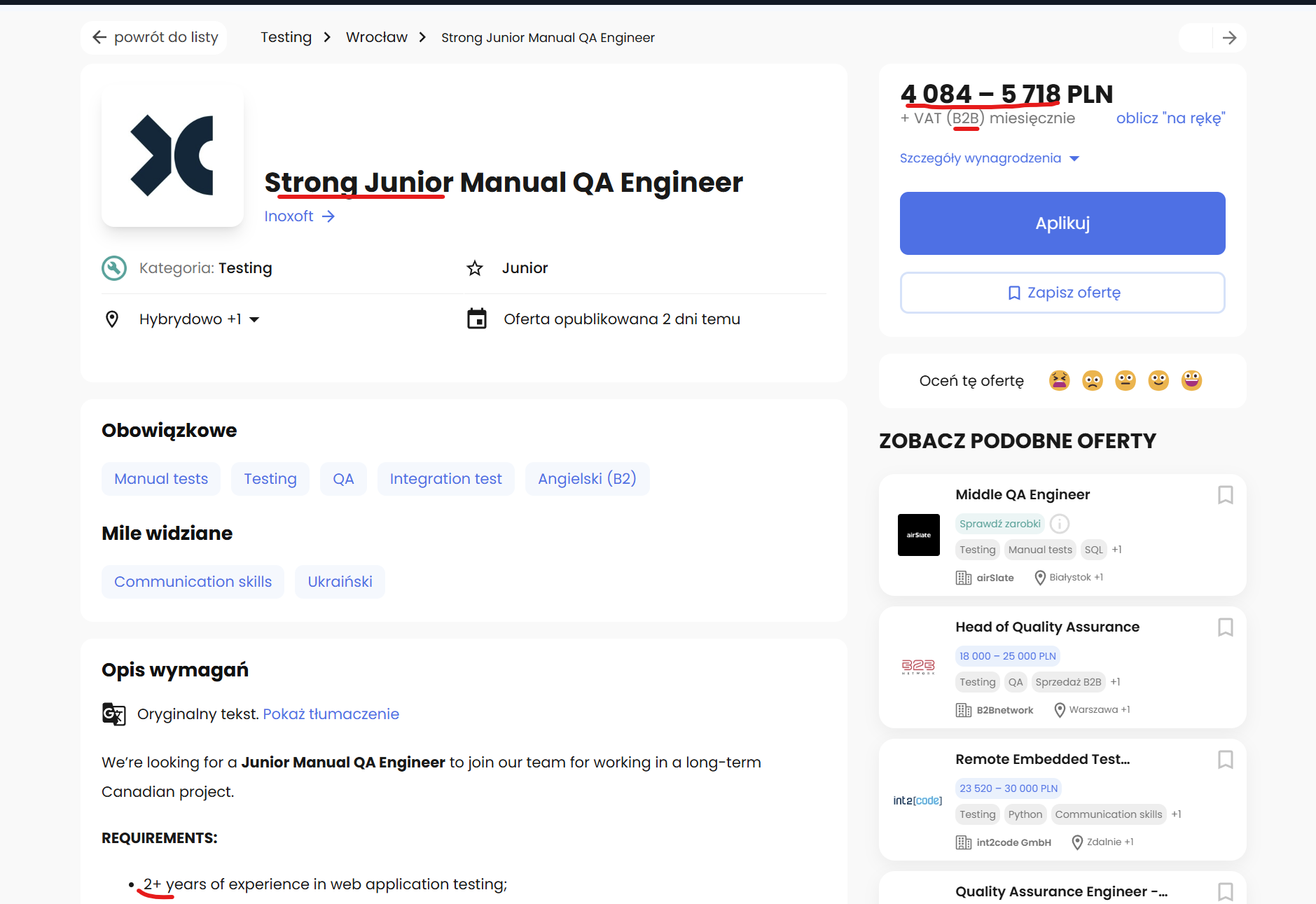1316x904 pixels.
Task: Open the Wrocław breadcrumb item
Action: point(376,37)
